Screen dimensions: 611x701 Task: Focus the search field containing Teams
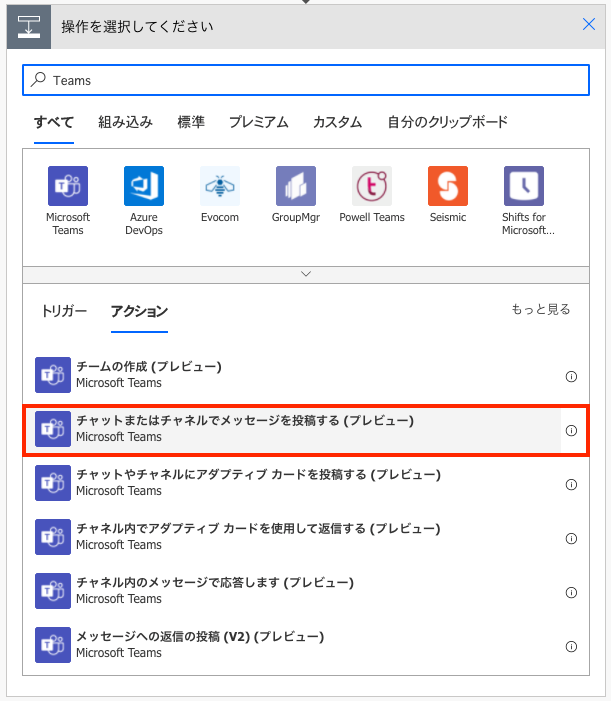pos(306,80)
